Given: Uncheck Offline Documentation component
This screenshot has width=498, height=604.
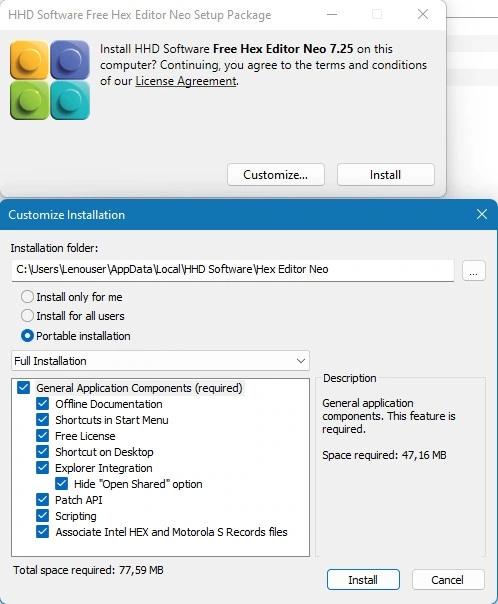Looking at the screenshot, I should pos(42,404).
